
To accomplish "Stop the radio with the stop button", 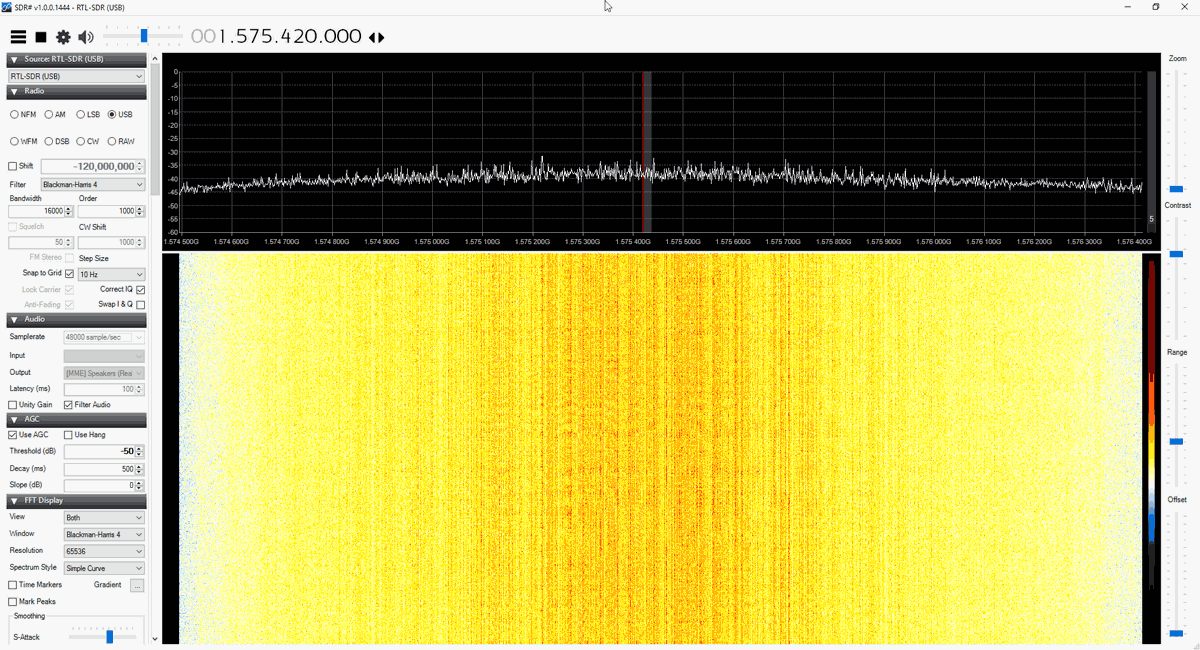I will click(x=41, y=37).
